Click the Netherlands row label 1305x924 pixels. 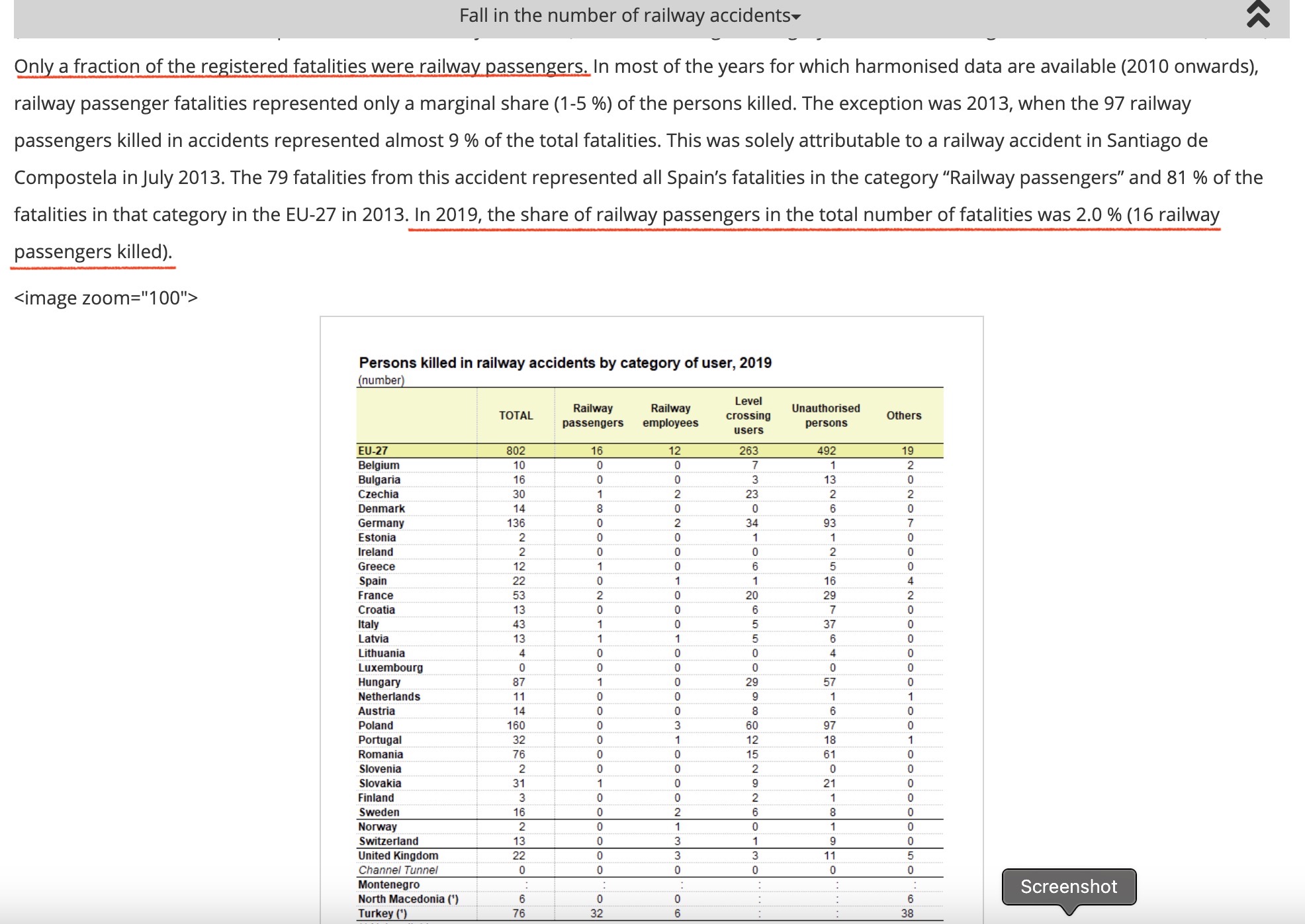(389, 697)
